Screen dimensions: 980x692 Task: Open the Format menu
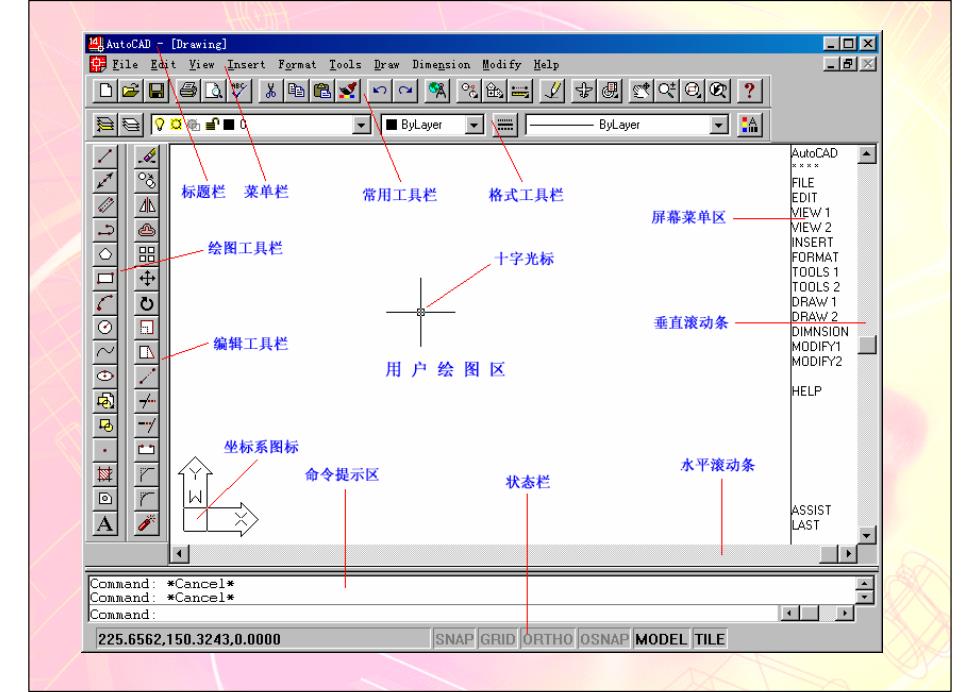click(297, 64)
